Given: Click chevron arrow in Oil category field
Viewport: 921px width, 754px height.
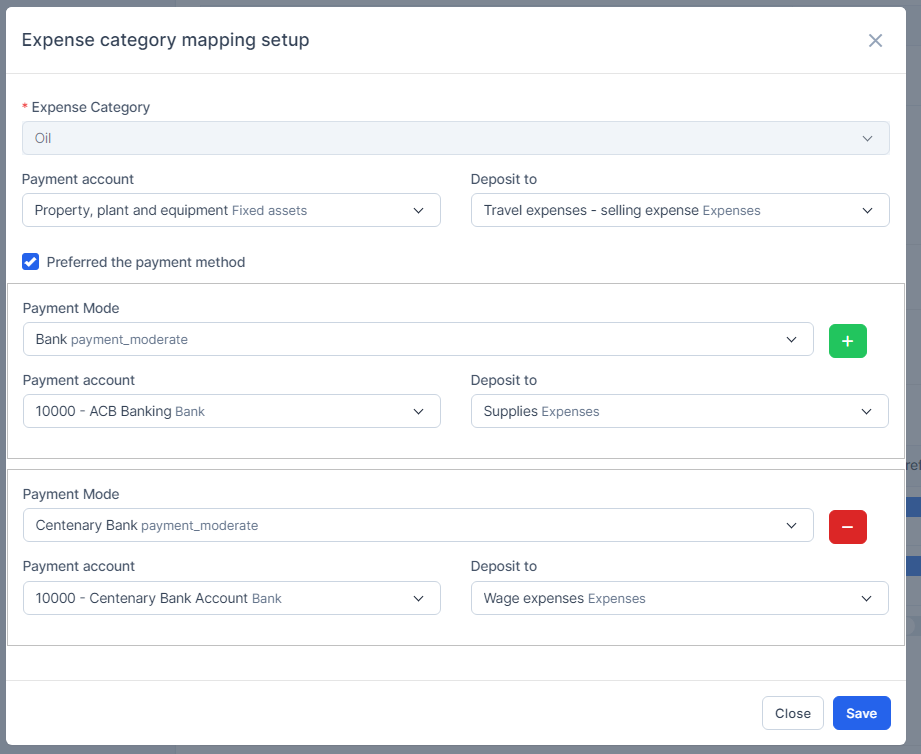Looking at the screenshot, I should [867, 138].
